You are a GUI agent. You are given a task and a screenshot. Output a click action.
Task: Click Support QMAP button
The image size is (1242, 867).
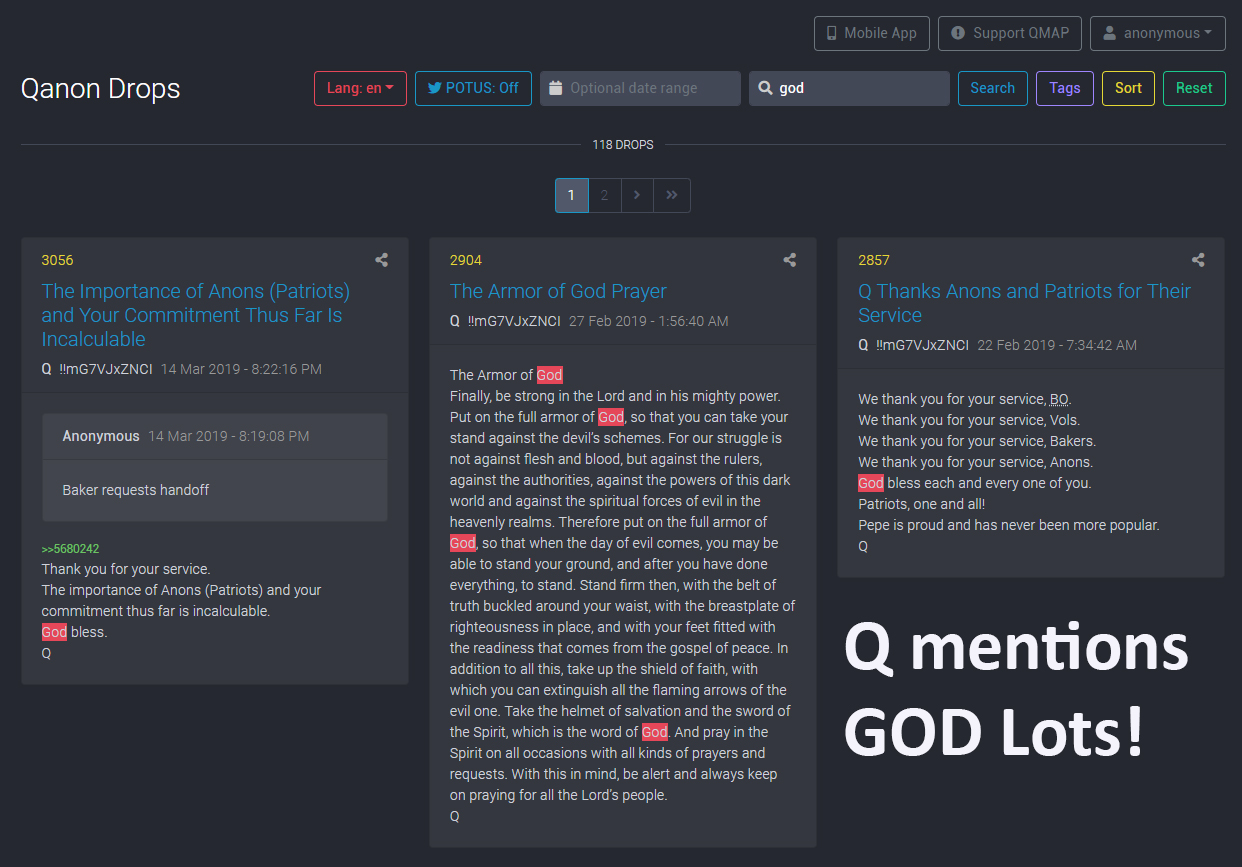coord(1010,33)
